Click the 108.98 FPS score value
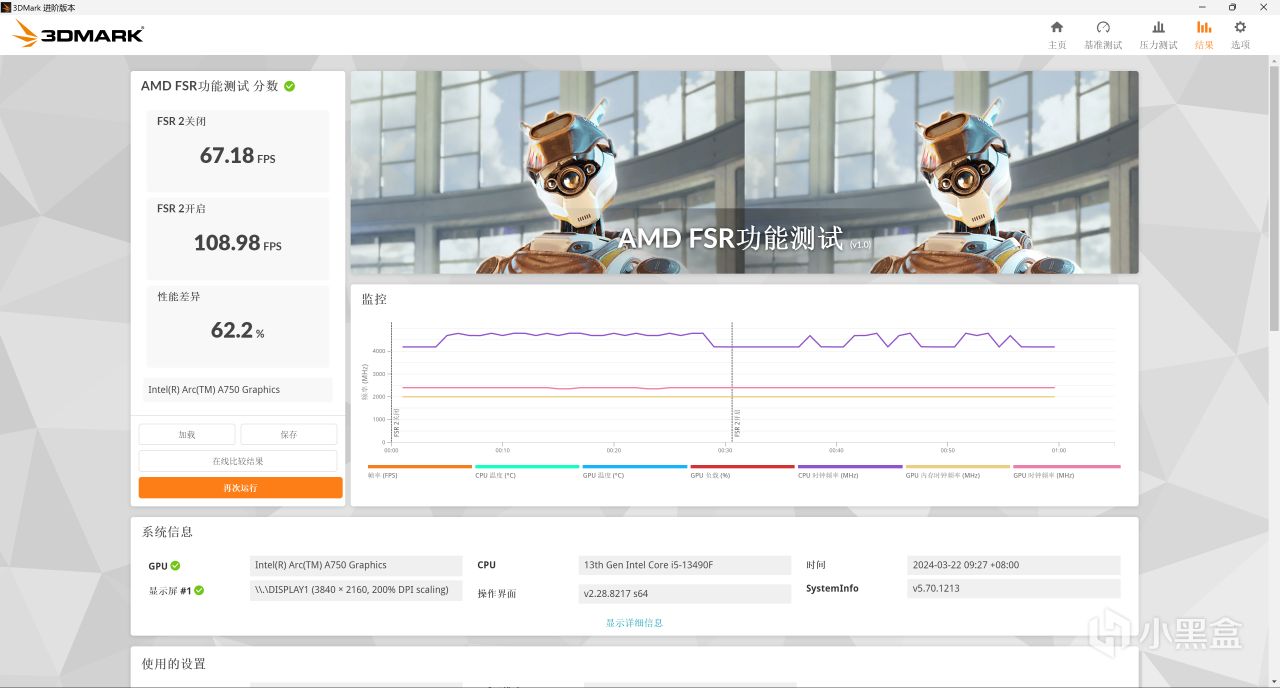Screen dimensions: 1280x688 (237, 243)
